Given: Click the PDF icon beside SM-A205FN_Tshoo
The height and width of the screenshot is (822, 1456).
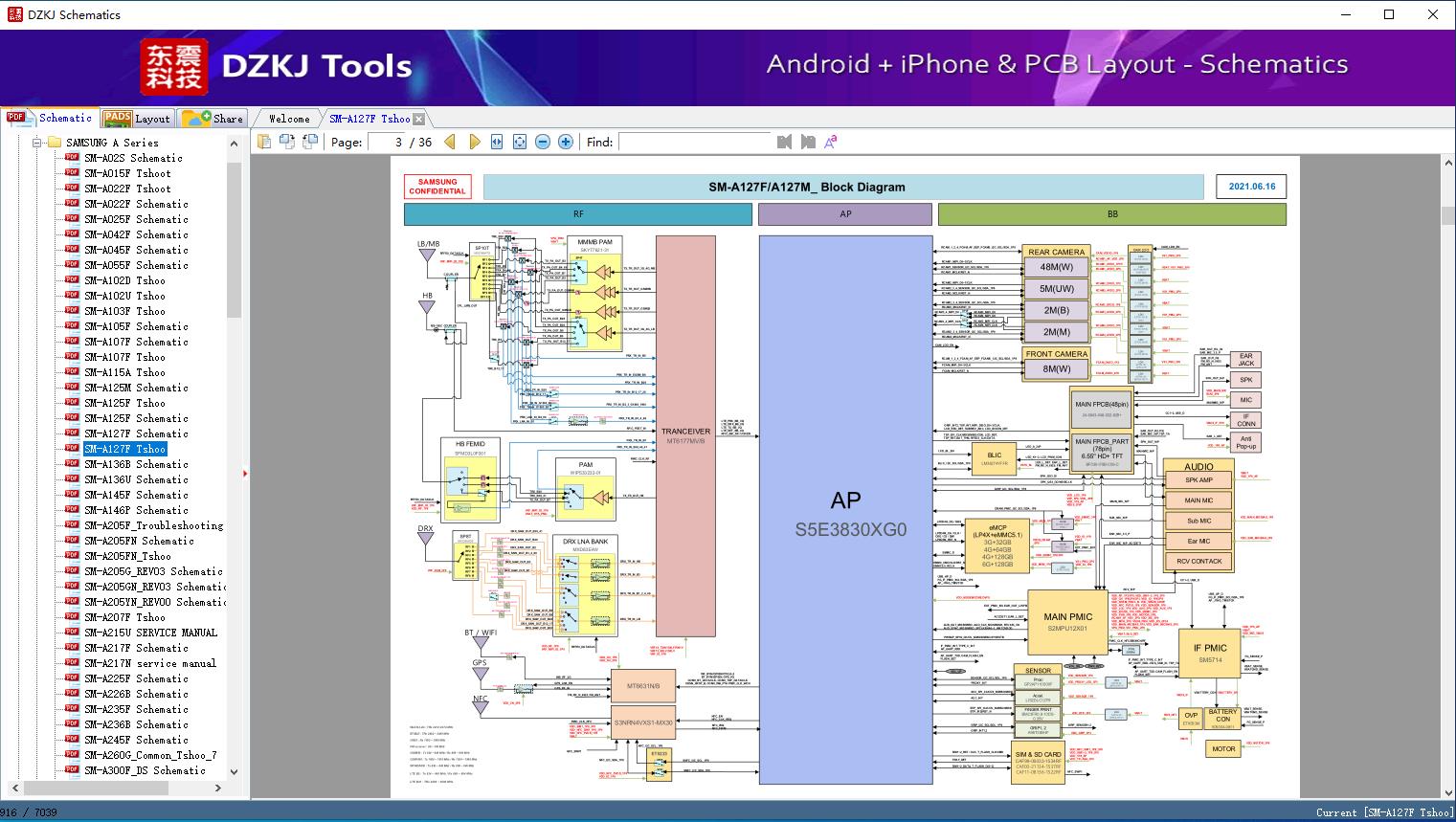Looking at the screenshot, I should (72, 556).
